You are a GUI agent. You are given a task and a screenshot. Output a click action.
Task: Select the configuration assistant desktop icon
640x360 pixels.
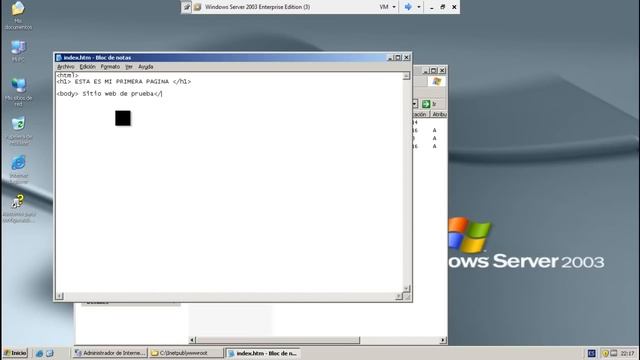(x=18, y=208)
